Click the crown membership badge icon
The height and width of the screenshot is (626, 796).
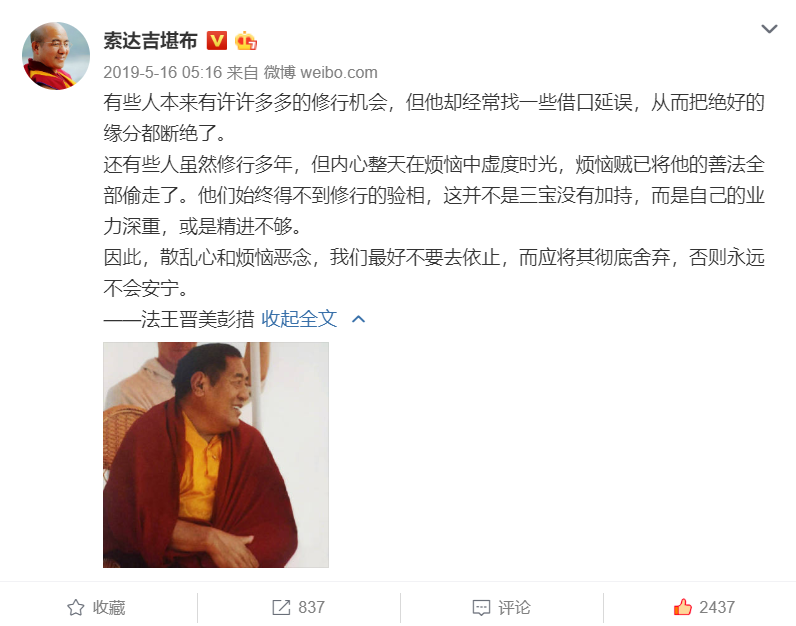[246, 41]
